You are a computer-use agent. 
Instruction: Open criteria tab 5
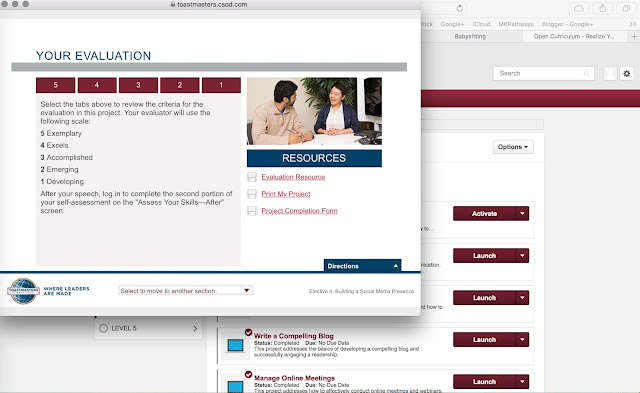point(56,85)
